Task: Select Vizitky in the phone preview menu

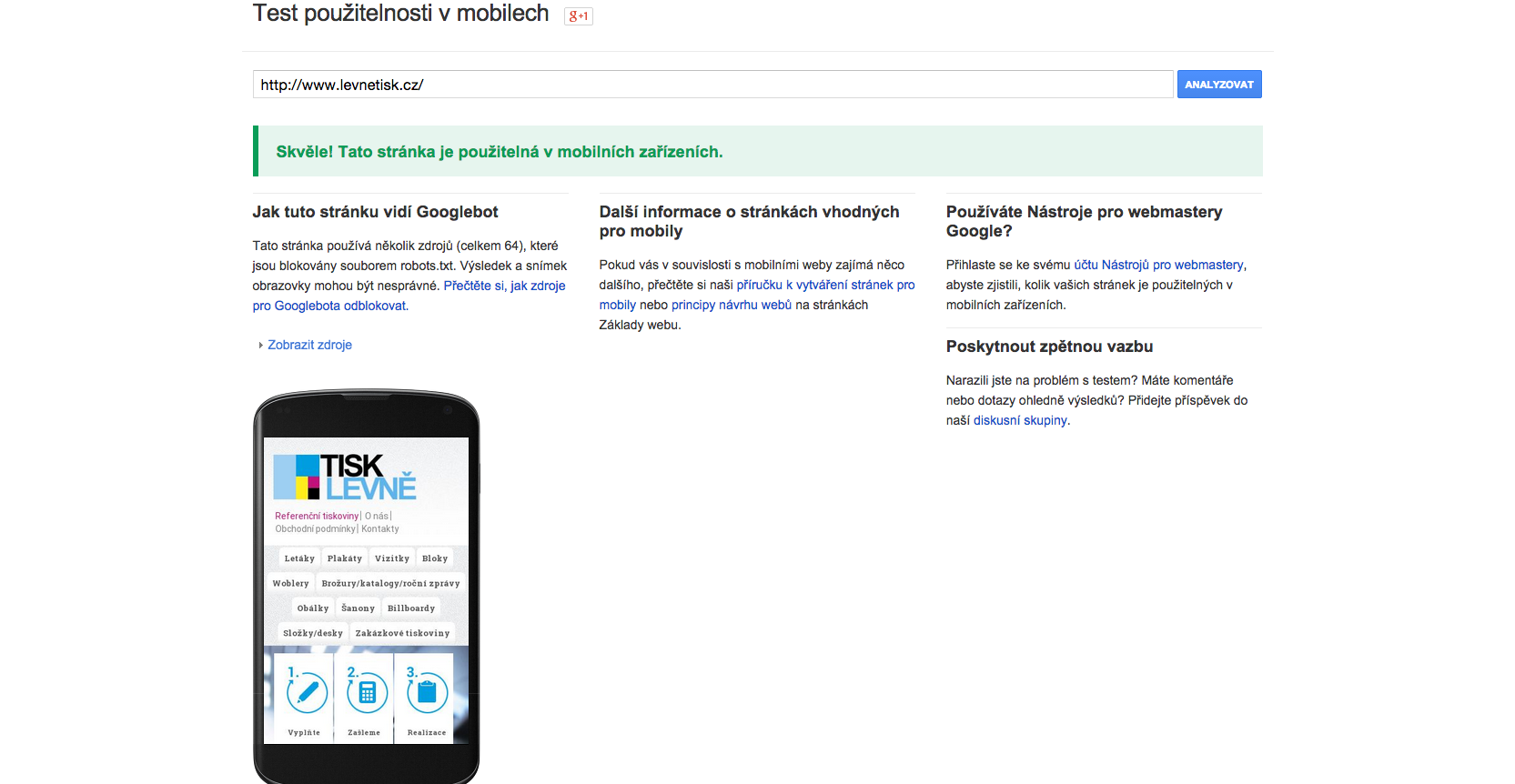Action: 392,558
